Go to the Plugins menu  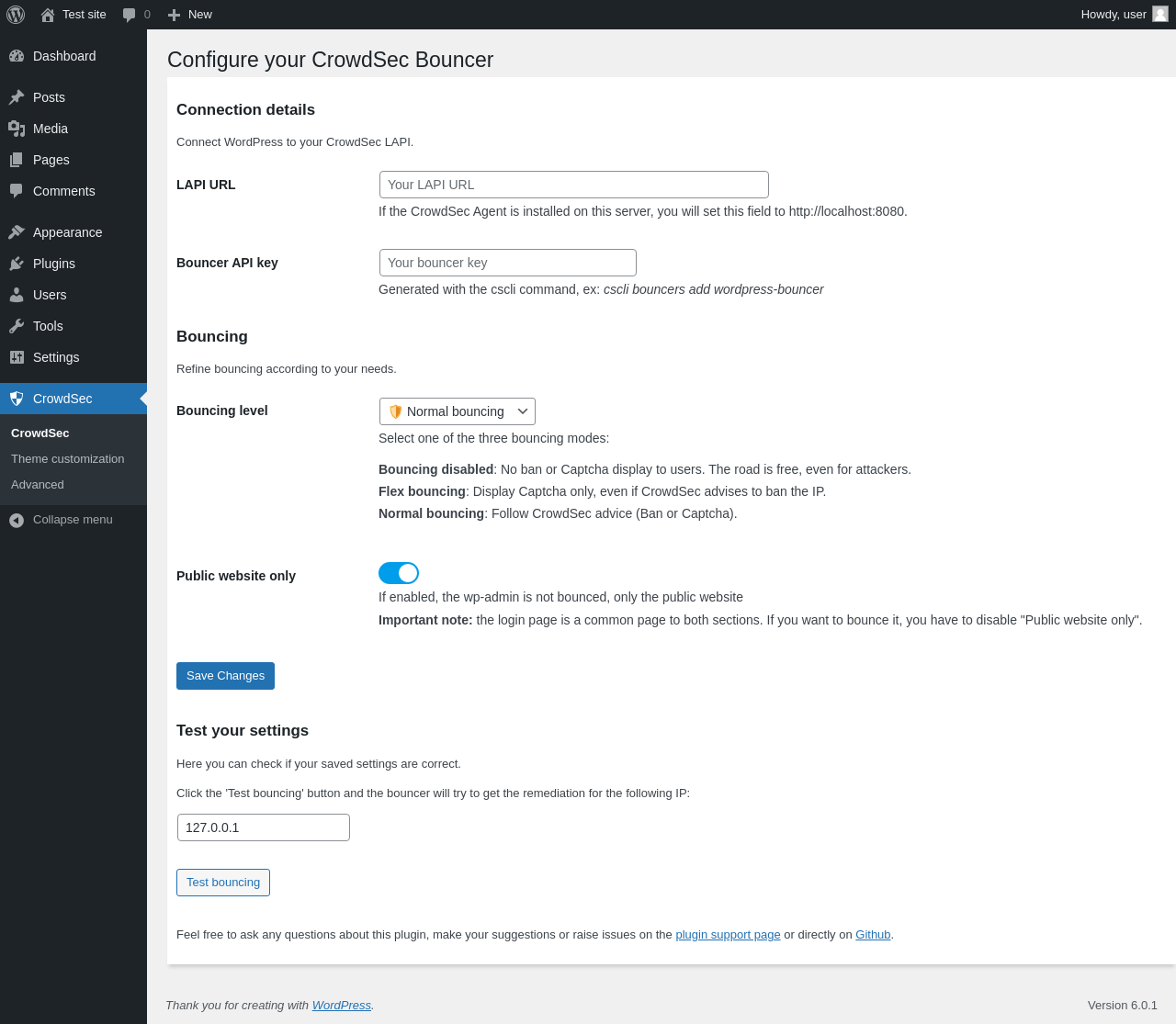click(73, 264)
